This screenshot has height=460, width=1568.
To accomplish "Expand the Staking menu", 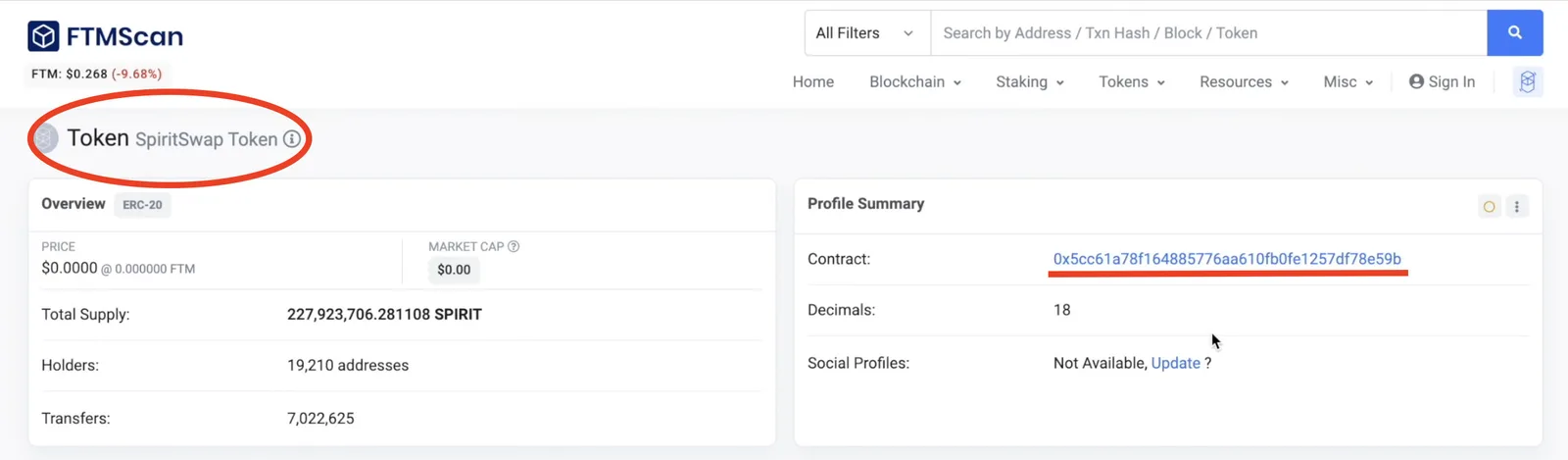I will tap(1030, 82).
